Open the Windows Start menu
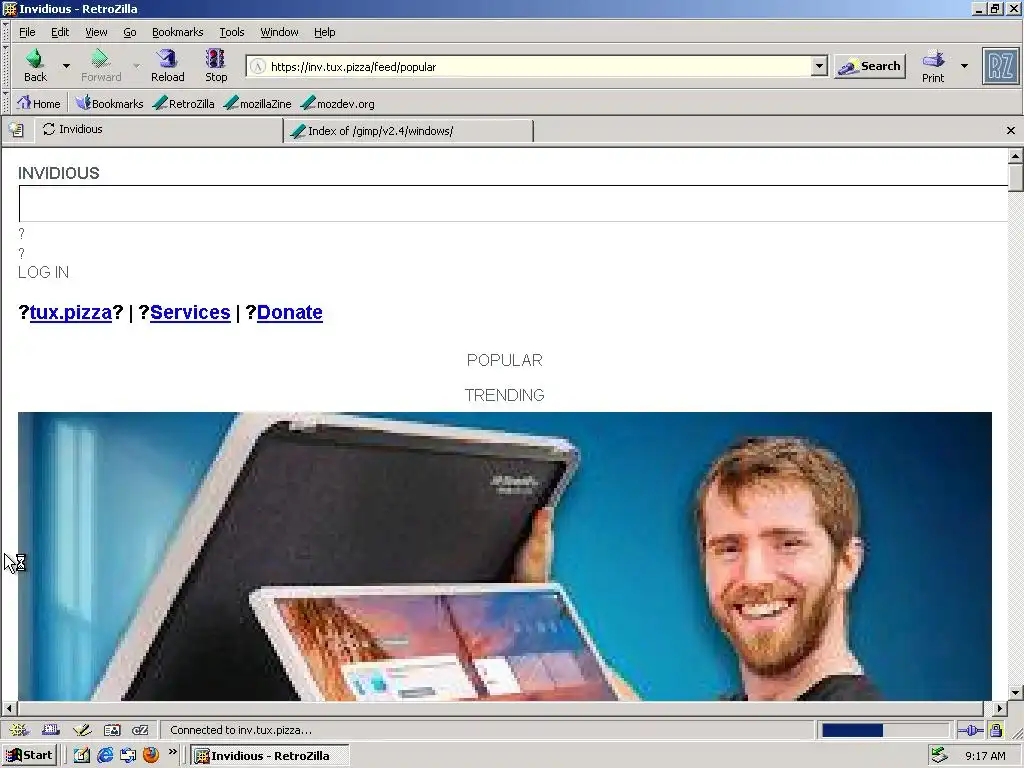 click(x=29, y=756)
